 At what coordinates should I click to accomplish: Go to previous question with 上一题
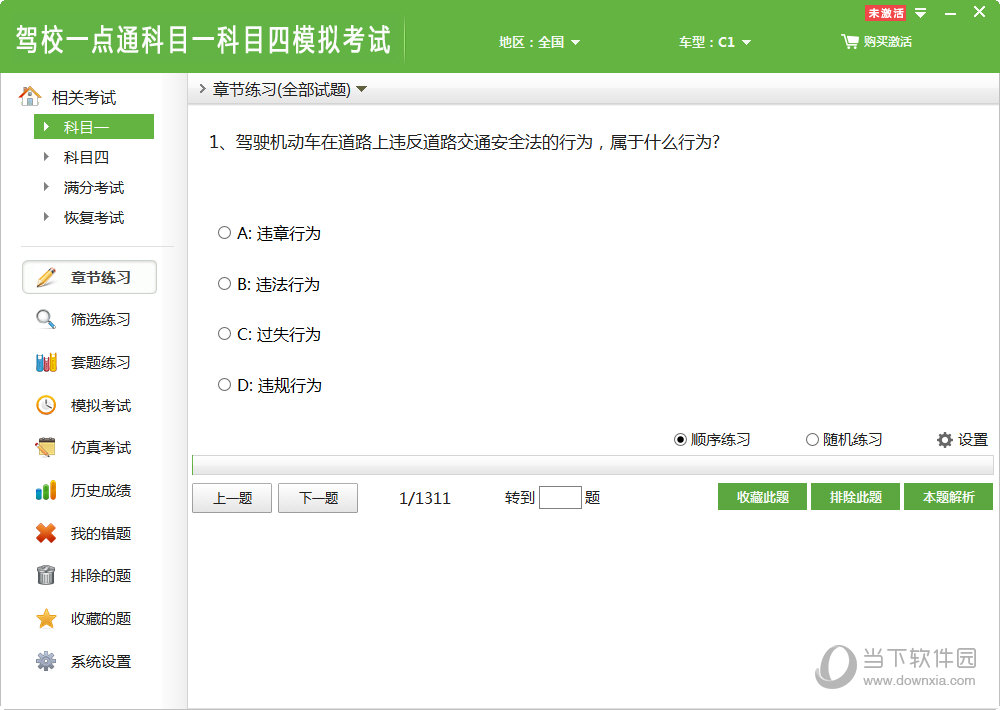232,498
